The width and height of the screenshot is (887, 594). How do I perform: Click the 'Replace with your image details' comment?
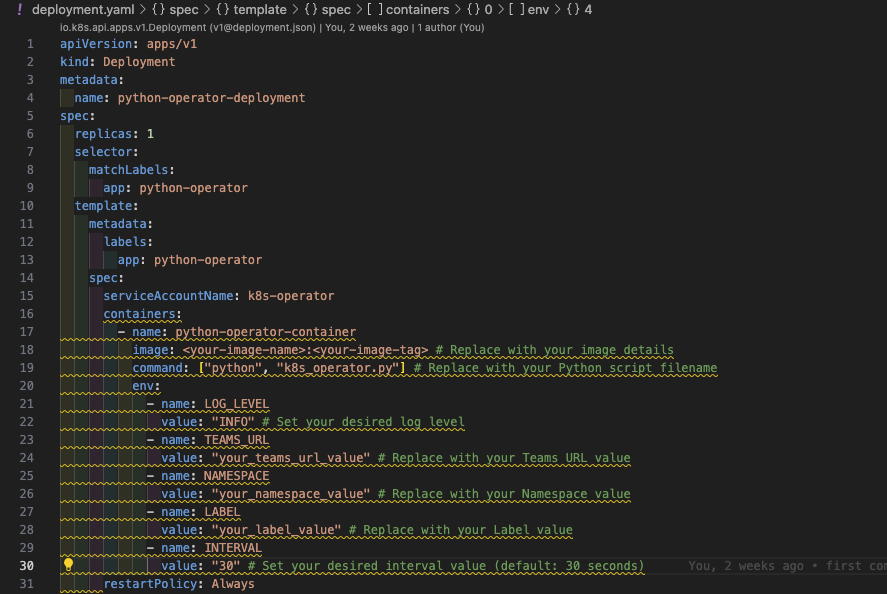click(555, 350)
